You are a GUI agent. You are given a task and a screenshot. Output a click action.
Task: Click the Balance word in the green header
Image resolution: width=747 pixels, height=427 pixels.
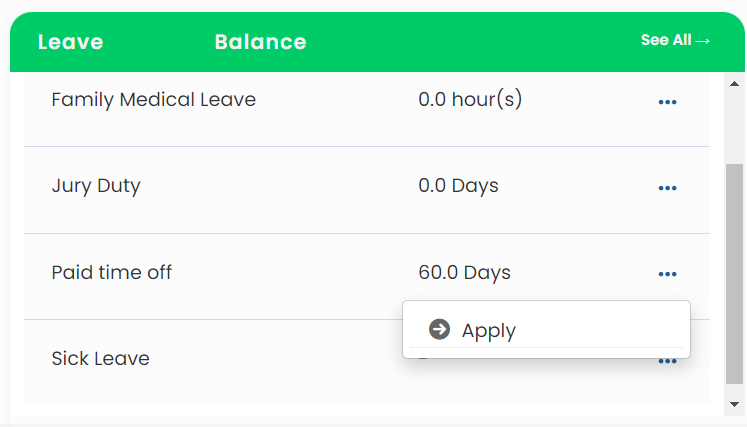coord(261,42)
